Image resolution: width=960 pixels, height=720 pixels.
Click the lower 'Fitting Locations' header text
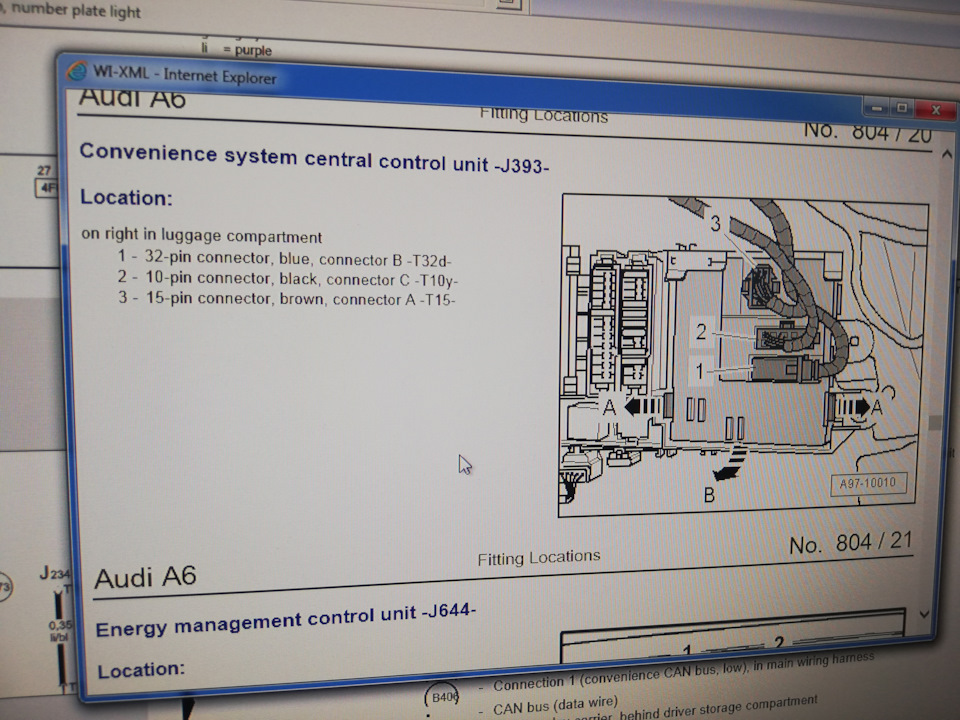tap(539, 557)
